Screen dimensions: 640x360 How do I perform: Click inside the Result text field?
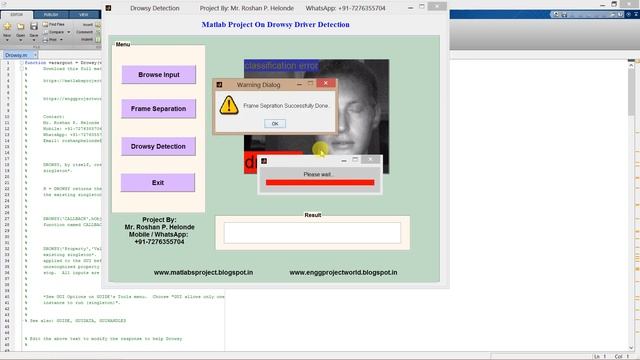click(x=312, y=233)
